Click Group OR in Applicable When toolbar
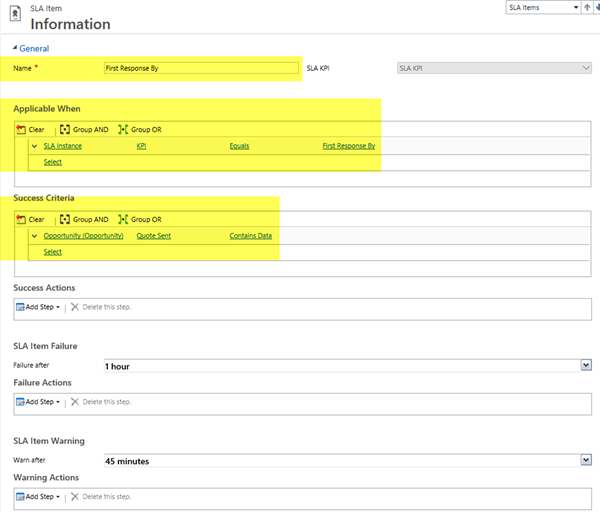Screen dimensions: 600x512 (140, 130)
